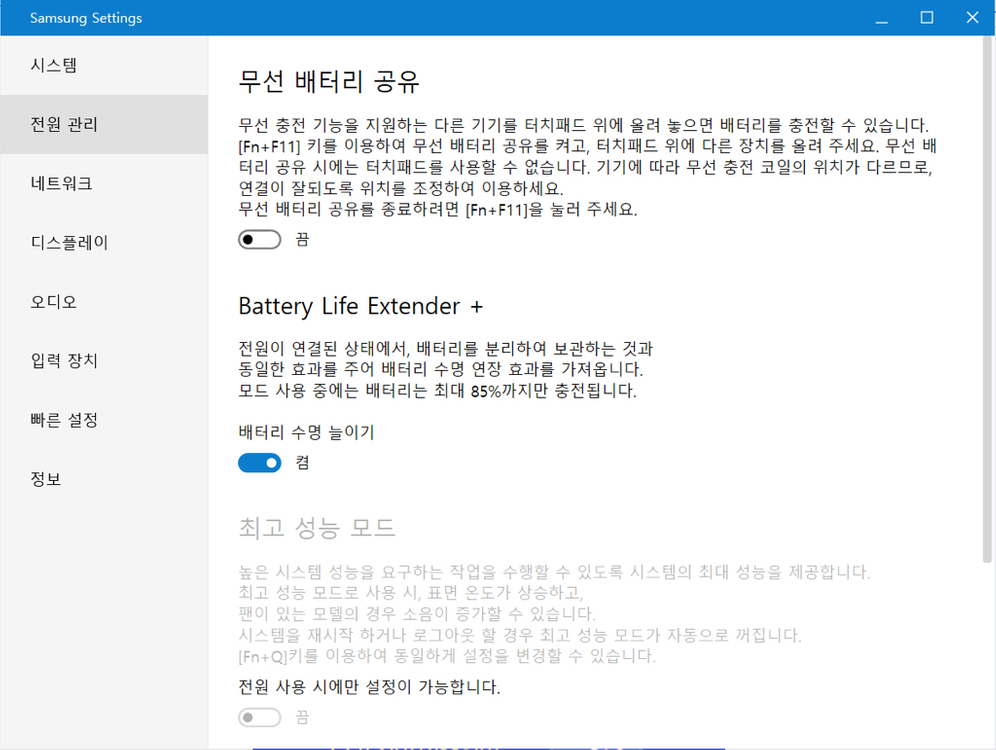Click the 최고 성능 모드 toggle switch

(259, 717)
